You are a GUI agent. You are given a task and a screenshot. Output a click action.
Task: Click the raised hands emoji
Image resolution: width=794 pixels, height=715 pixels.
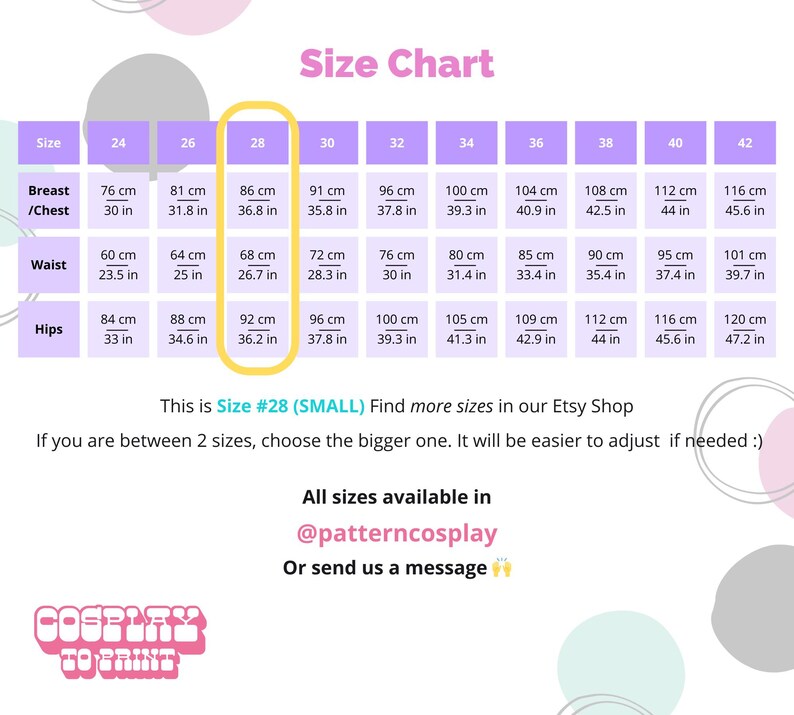pos(501,567)
